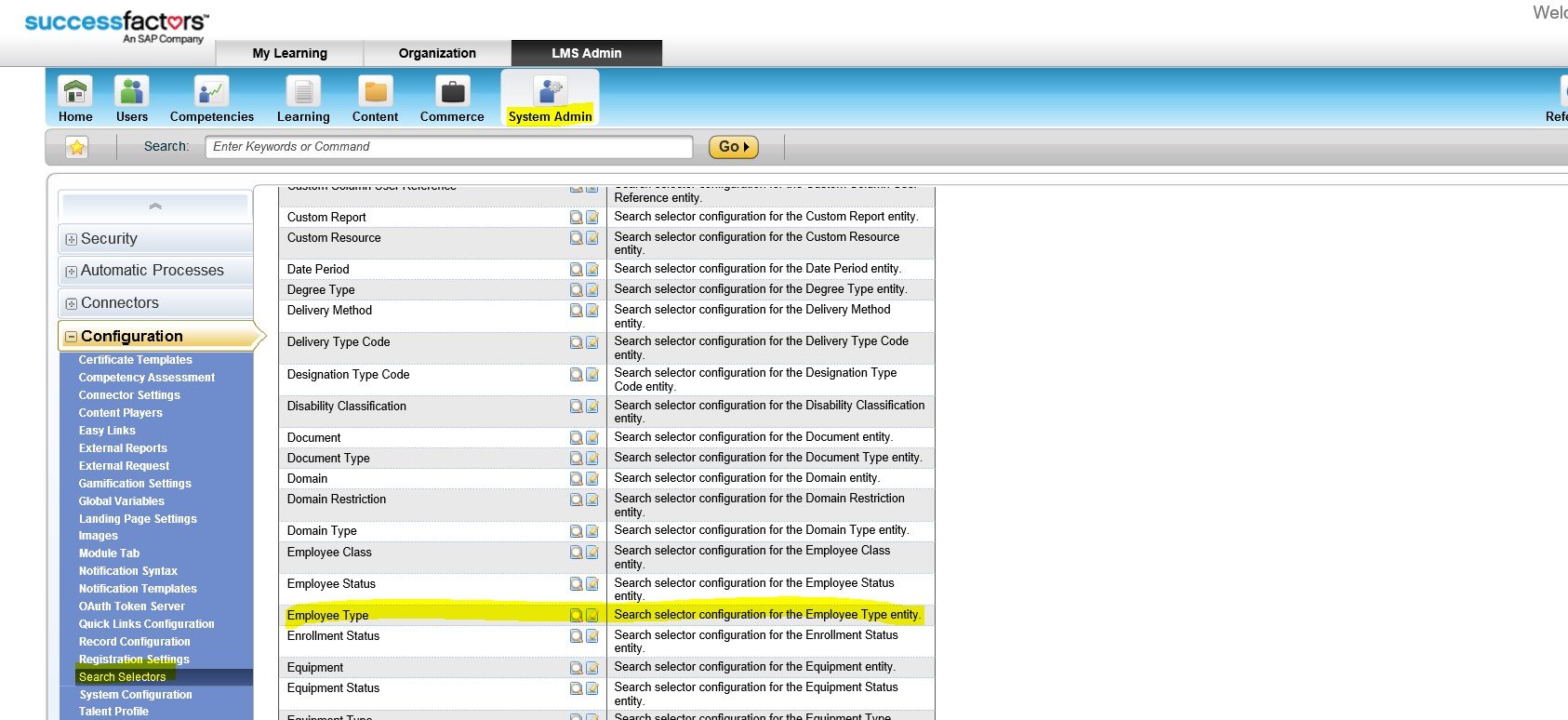View the Employee Class search selector
1568x720 pixels.
(x=577, y=553)
